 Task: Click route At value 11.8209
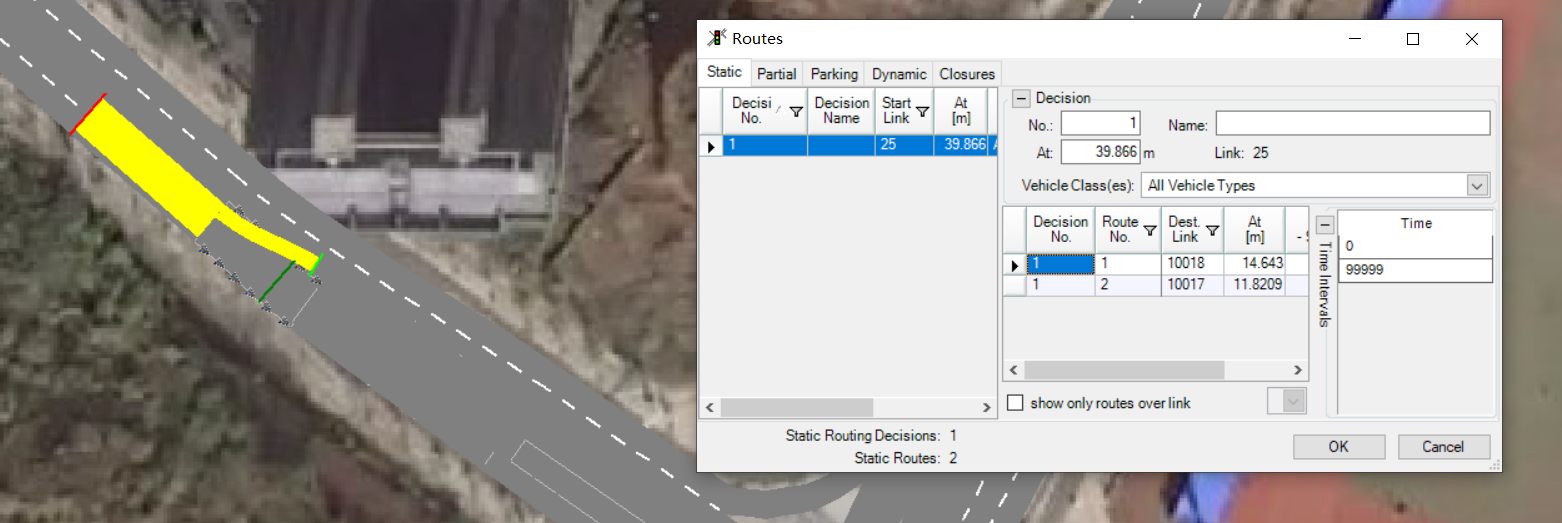pyautogui.click(x=1254, y=285)
